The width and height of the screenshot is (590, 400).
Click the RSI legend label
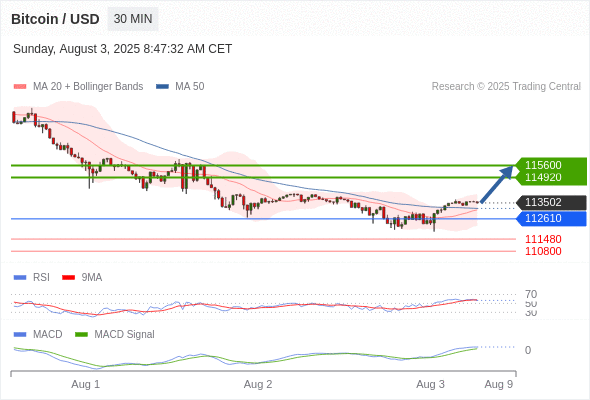point(41,278)
